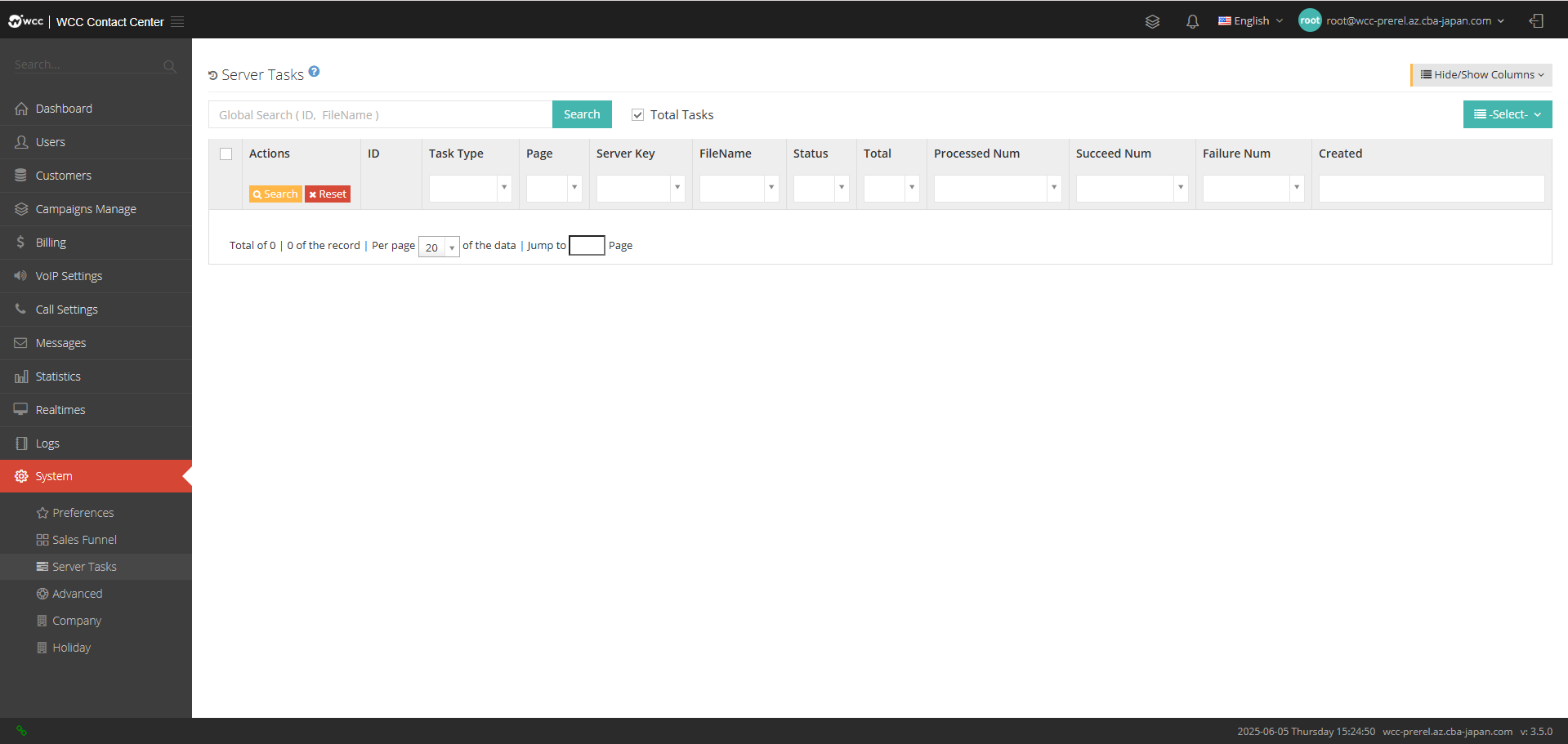Click the Preferences star icon
Screen dimensions: 1568x744
click(42, 513)
